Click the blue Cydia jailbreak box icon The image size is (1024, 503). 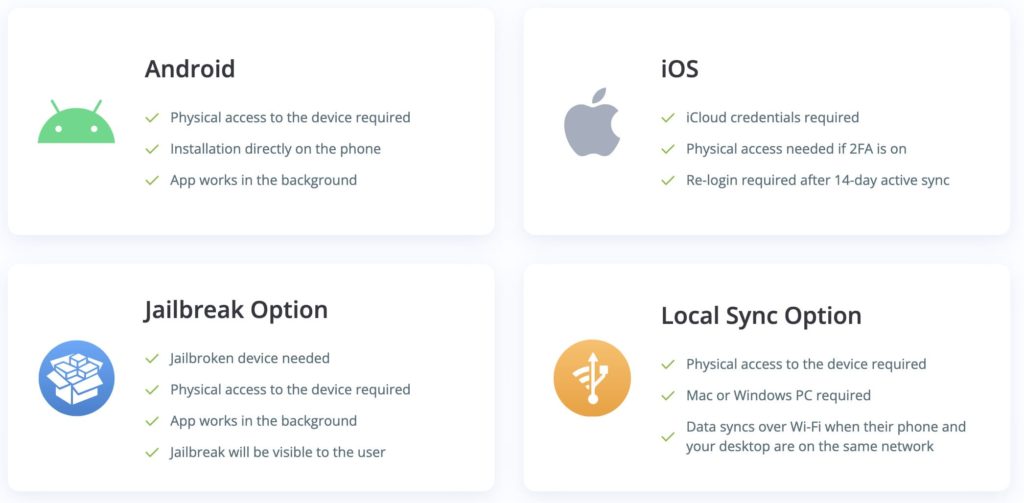coord(76,378)
